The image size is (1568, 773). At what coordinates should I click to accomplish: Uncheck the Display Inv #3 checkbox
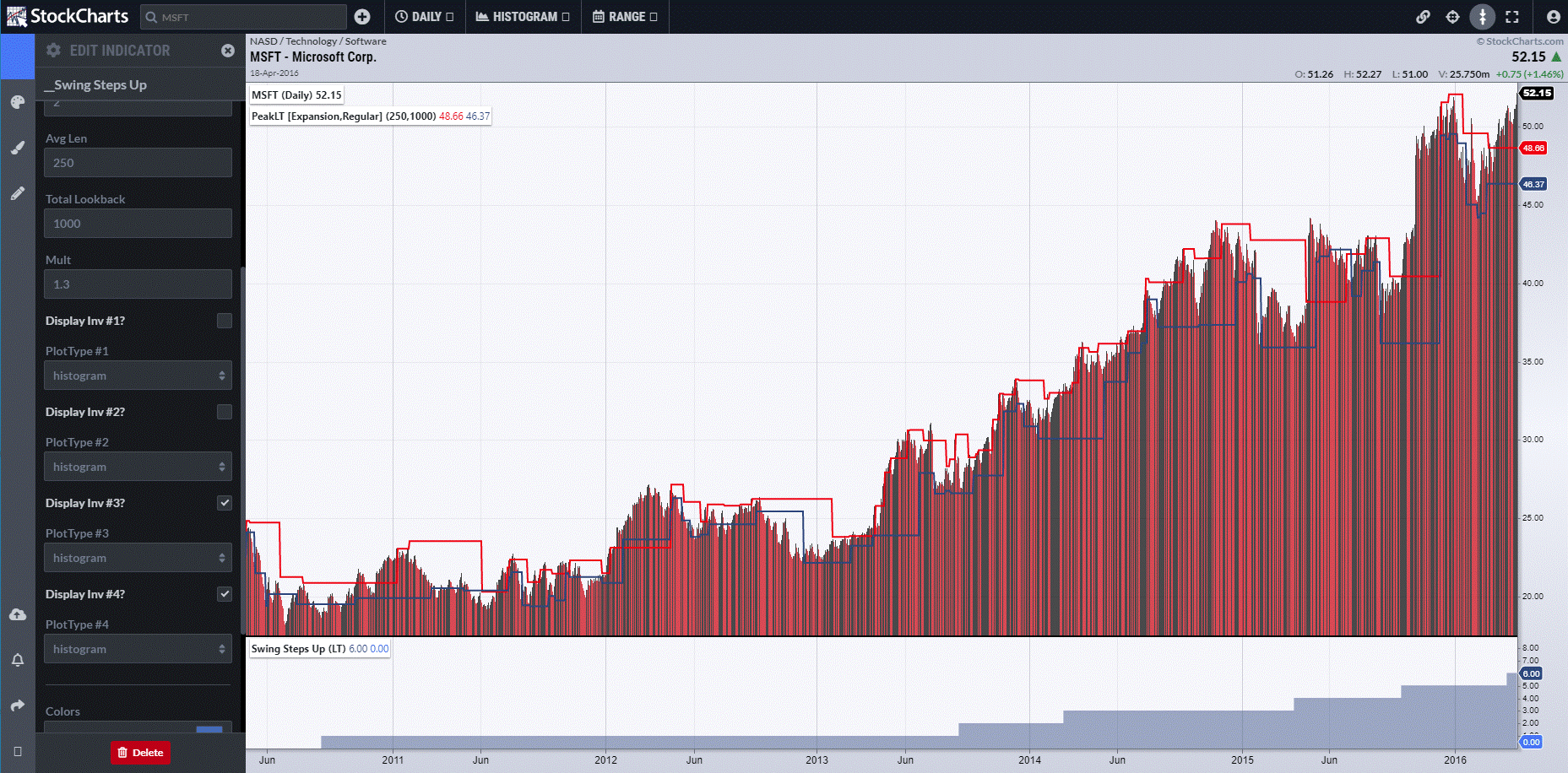tap(224, 503)
